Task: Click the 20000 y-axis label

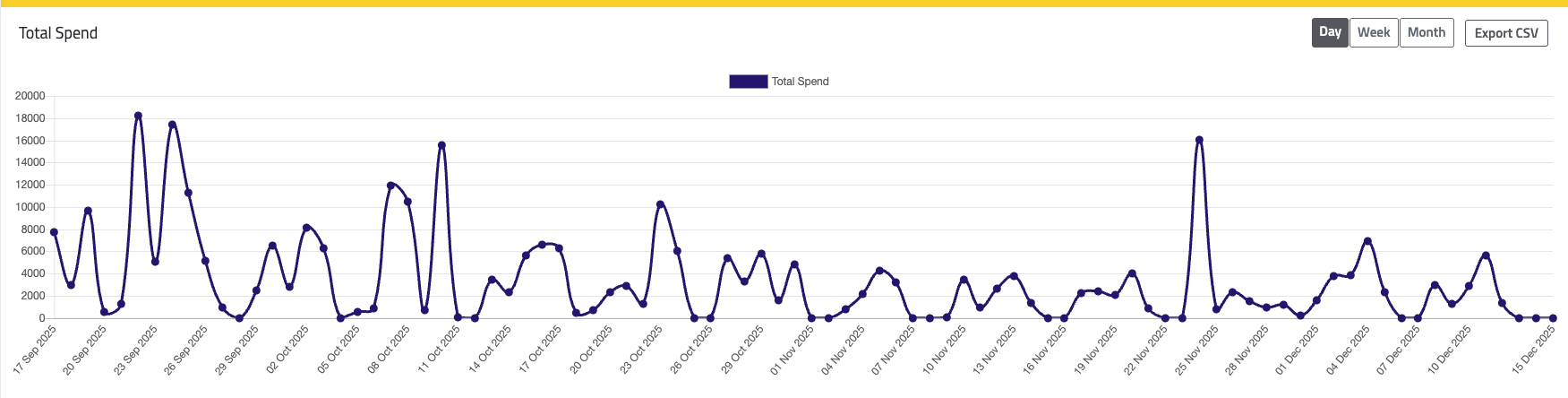Action: point(30,96)
